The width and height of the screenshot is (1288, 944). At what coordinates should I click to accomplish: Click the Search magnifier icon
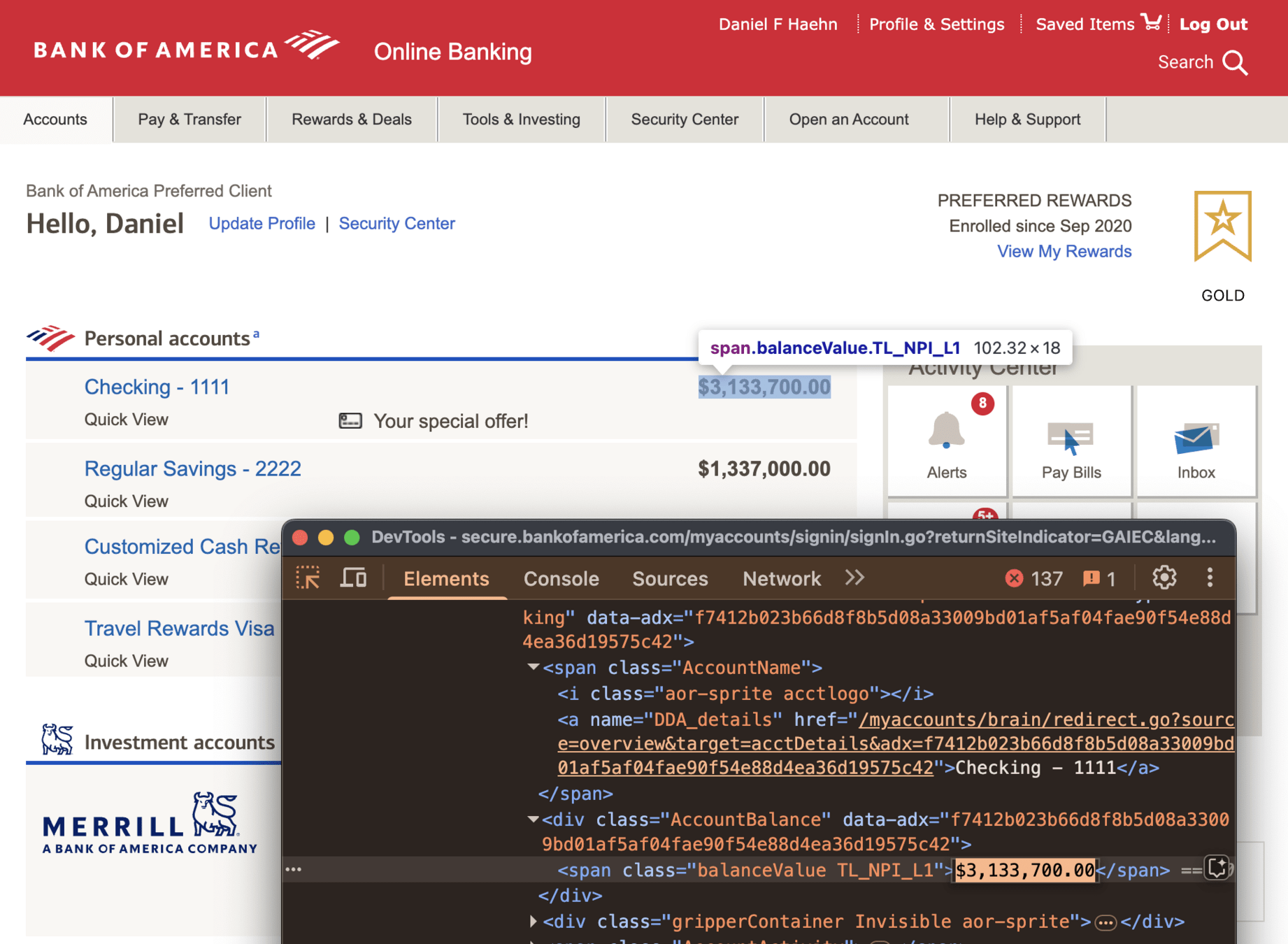(1236, 63)
